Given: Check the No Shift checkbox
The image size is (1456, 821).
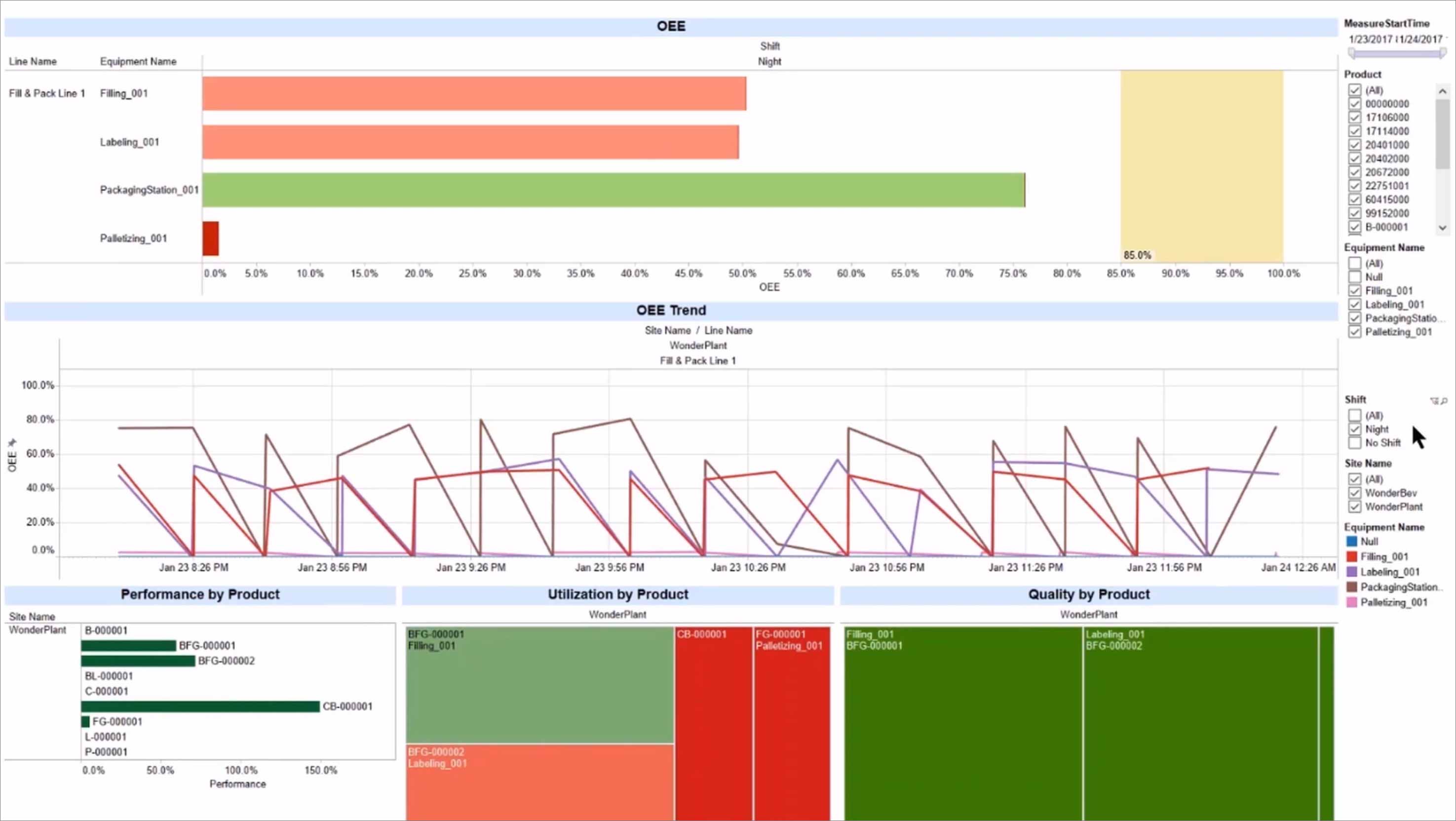Looking at the screenshot, I should tap(1354, 443).
